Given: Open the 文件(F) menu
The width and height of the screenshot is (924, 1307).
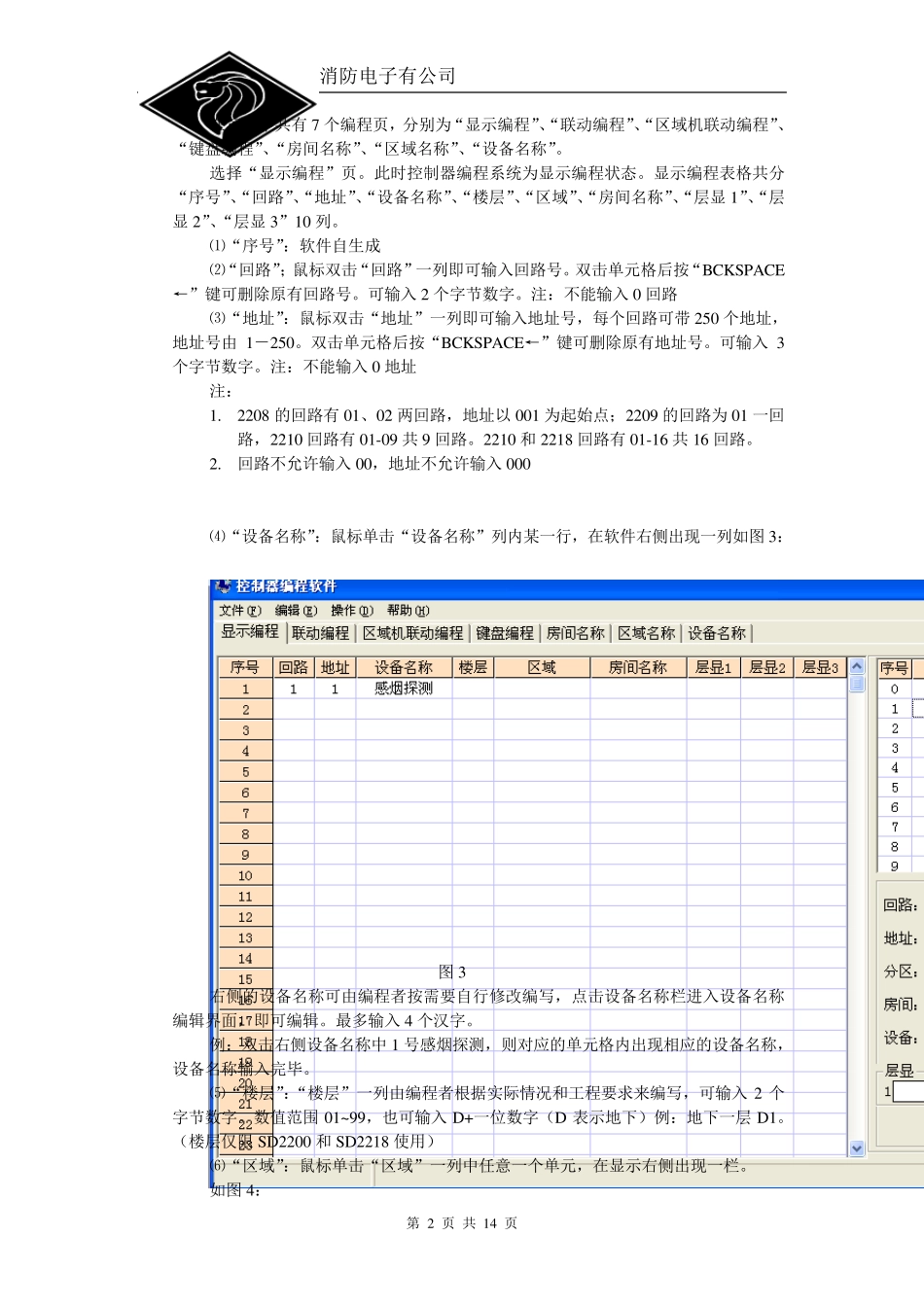Looking at the screenshot, I should (240, 611).
